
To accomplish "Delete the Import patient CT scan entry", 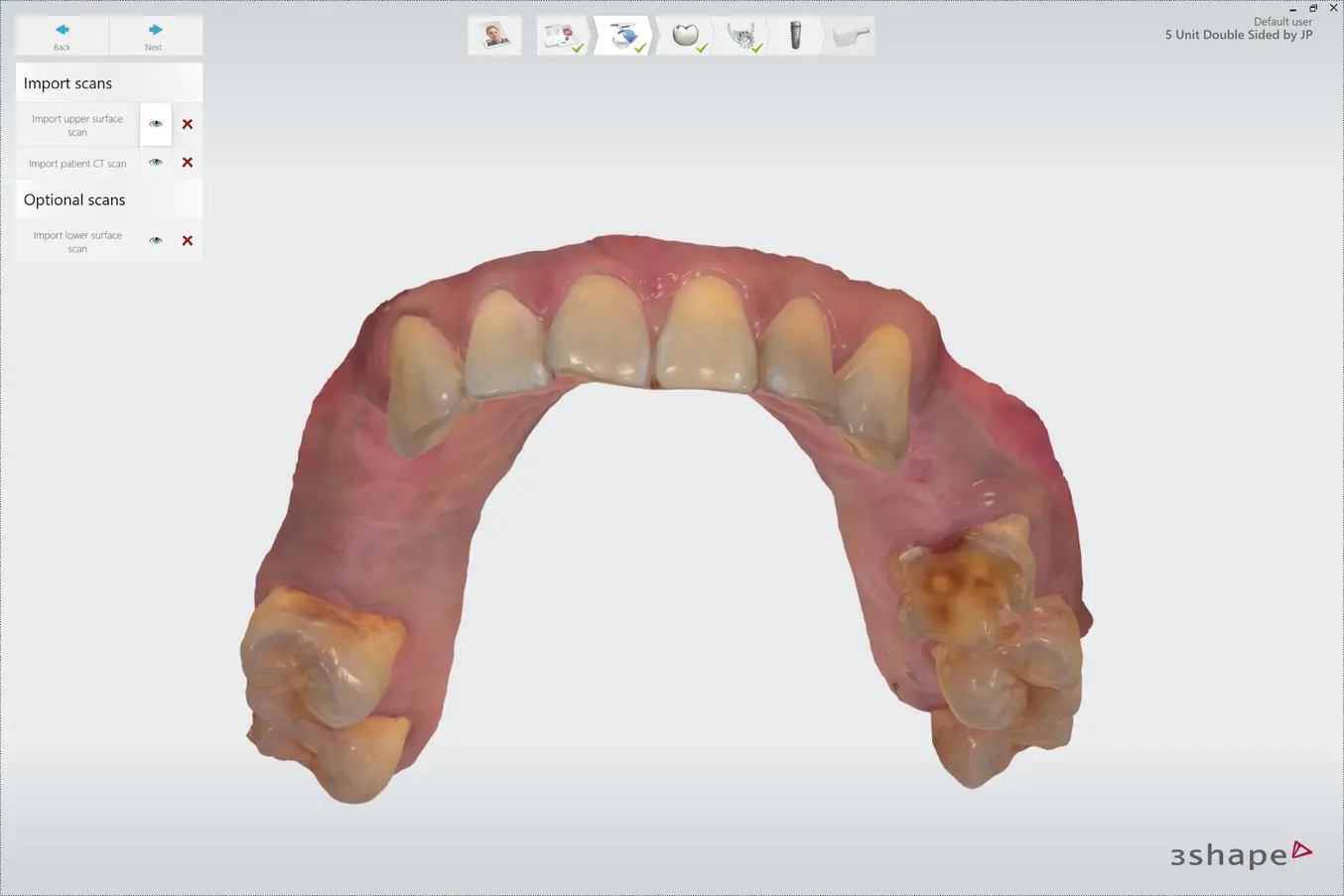I will tap(187, 162).
